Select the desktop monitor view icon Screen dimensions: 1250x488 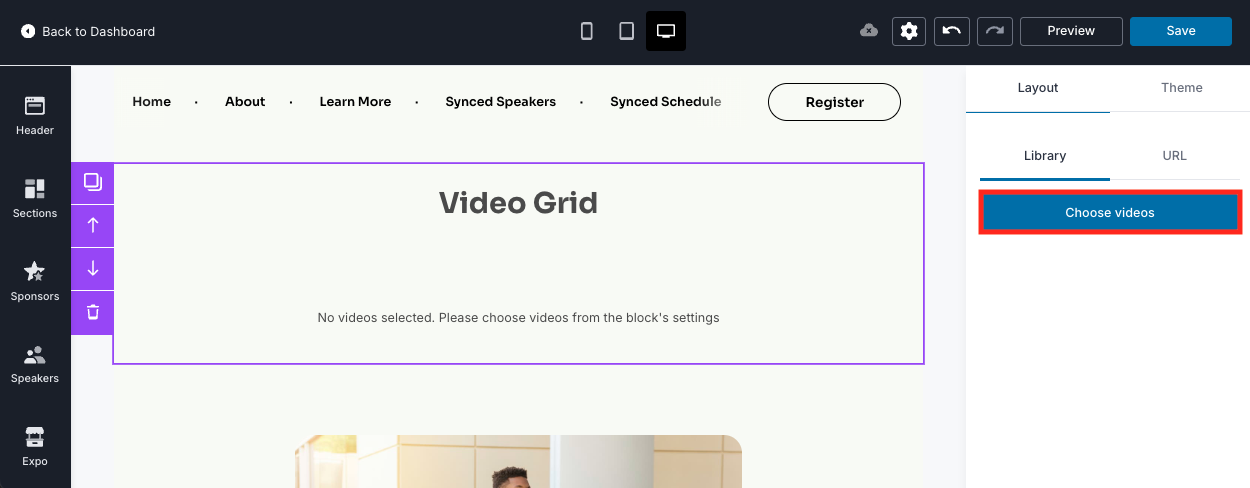[x=666, y=31]
